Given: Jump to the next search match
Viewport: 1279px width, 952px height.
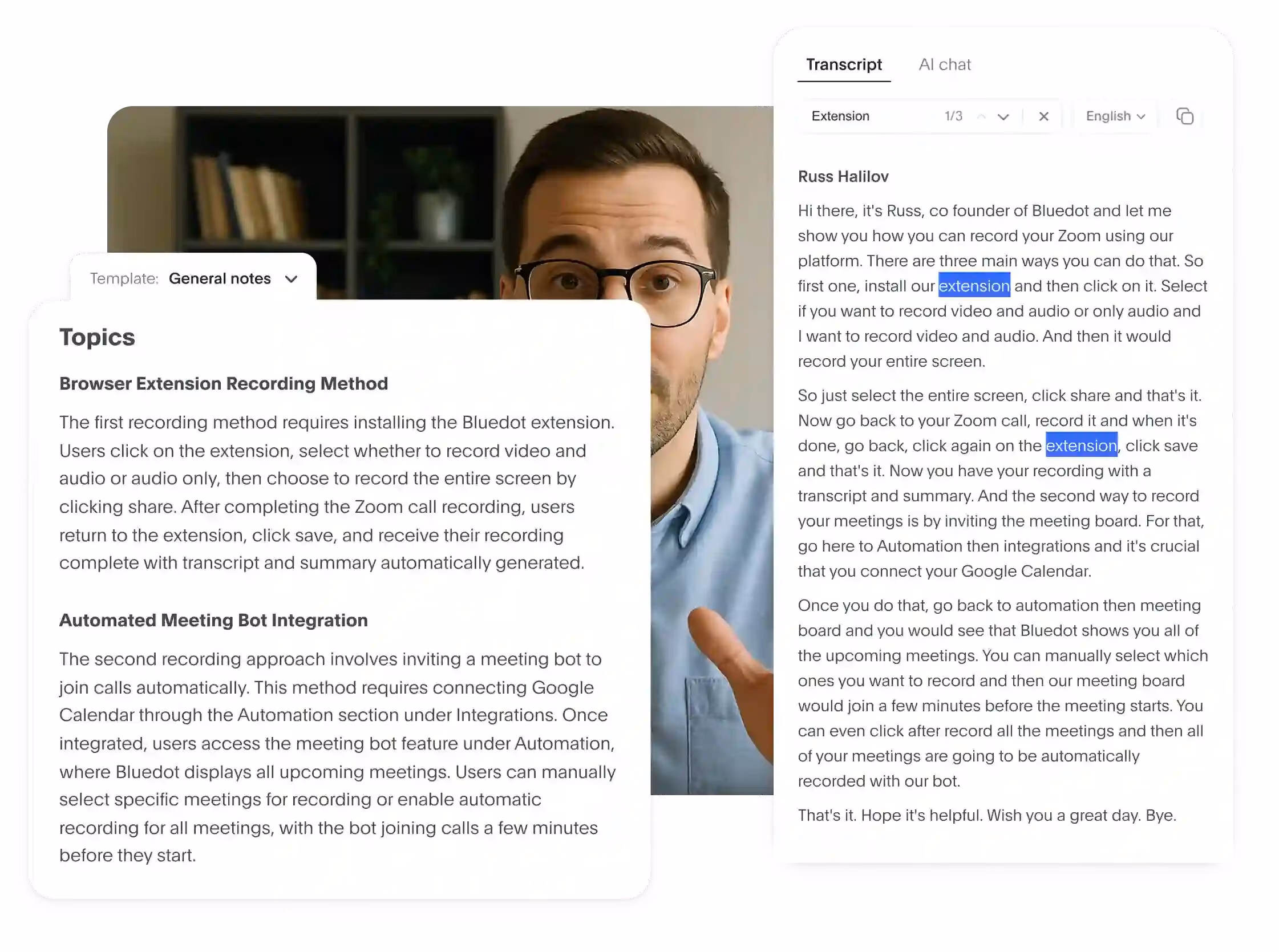Looking at the screenshot, I should click(x=1003, y=116).
